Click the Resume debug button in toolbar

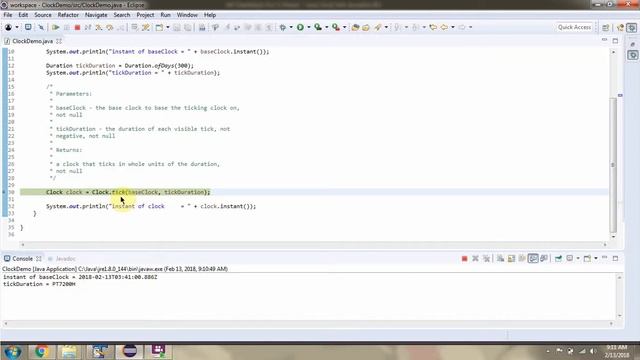coord(56,27)
